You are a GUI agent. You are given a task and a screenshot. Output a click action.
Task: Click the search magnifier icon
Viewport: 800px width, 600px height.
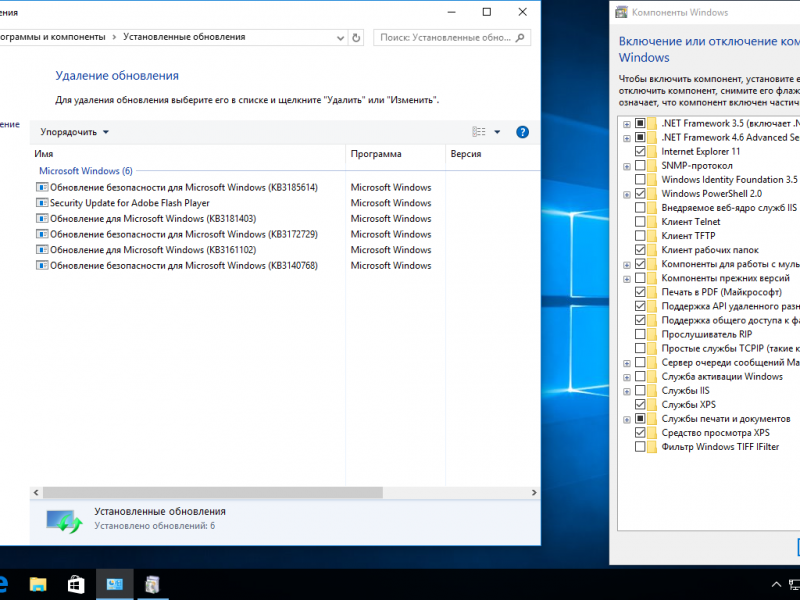click(x=520, y=37)
